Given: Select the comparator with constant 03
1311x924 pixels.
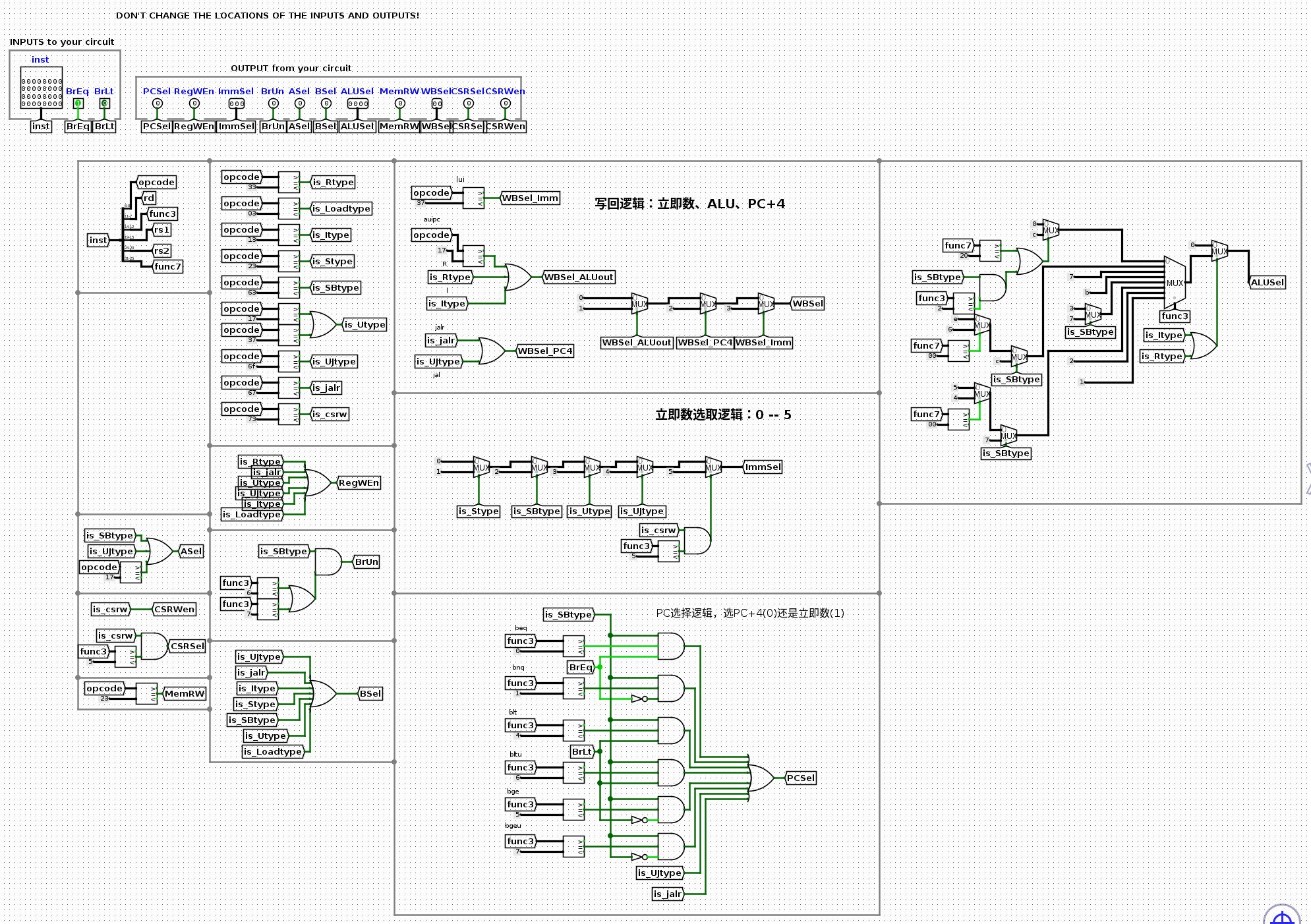Looking at the screenshot, I should click(x=289, y=208).
